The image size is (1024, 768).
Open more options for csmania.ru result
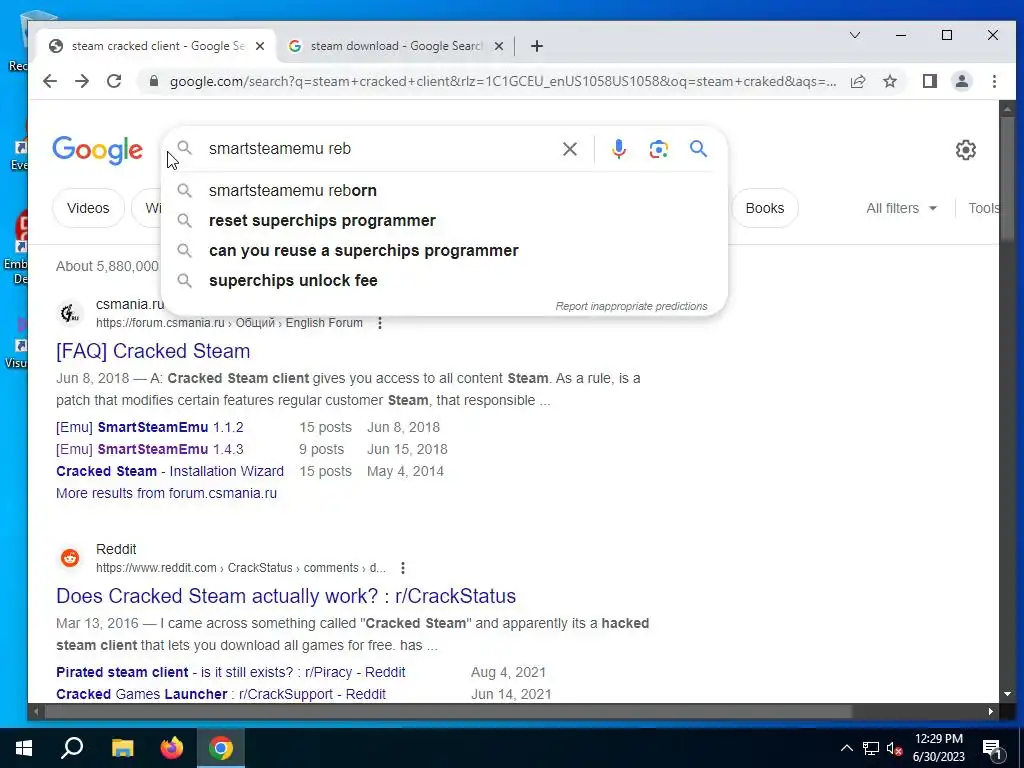pyautogui.click(x=379, y=323)
